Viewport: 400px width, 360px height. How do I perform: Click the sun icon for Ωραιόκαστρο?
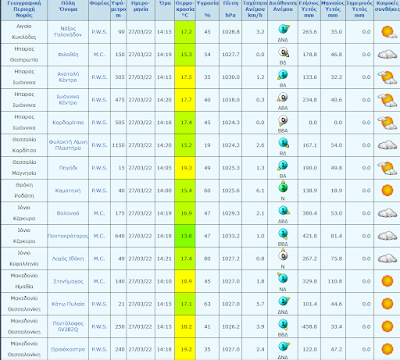click(387, 349)
